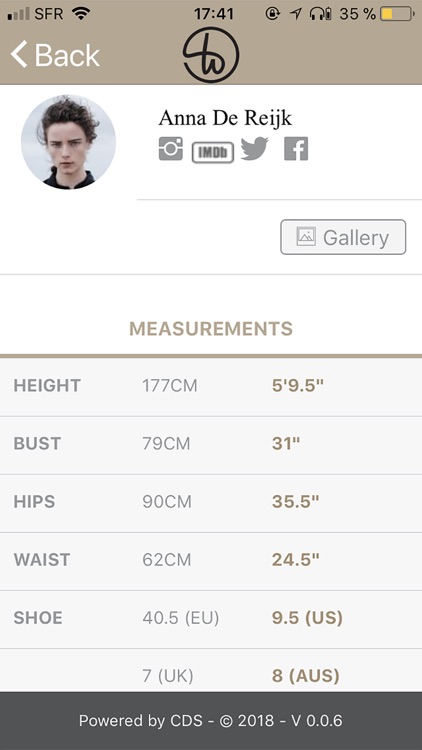Open the Facebook icon link
This screenshot has height=750, width=422.
tap(296, 149)
